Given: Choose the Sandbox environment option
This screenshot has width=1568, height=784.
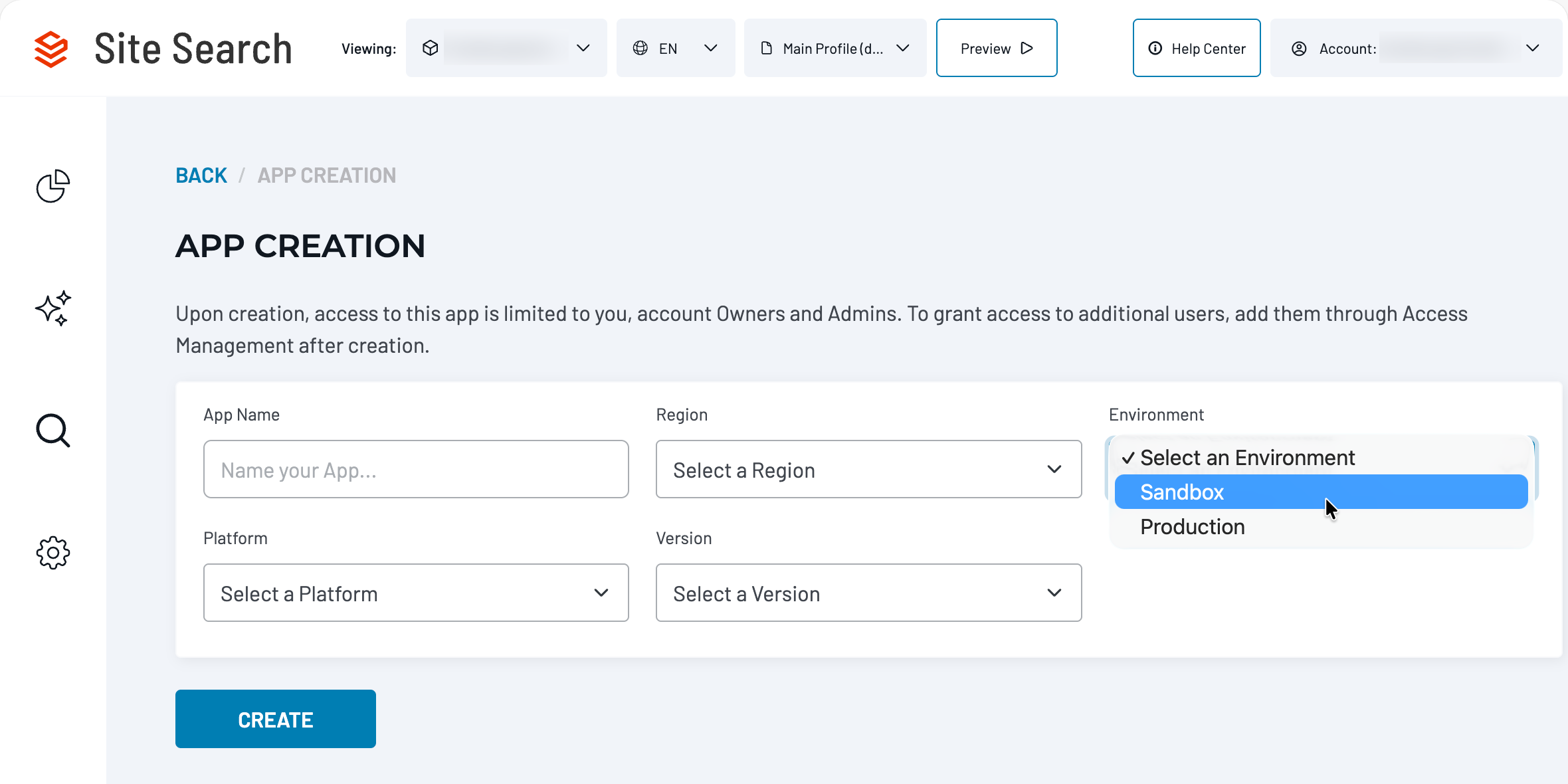Looking at the screenshot, I should point(1321,492).
